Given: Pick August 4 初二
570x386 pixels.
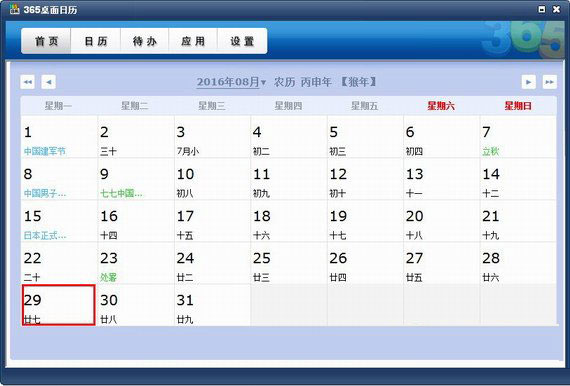Looking at the screenshot, I should coord(289,137).
